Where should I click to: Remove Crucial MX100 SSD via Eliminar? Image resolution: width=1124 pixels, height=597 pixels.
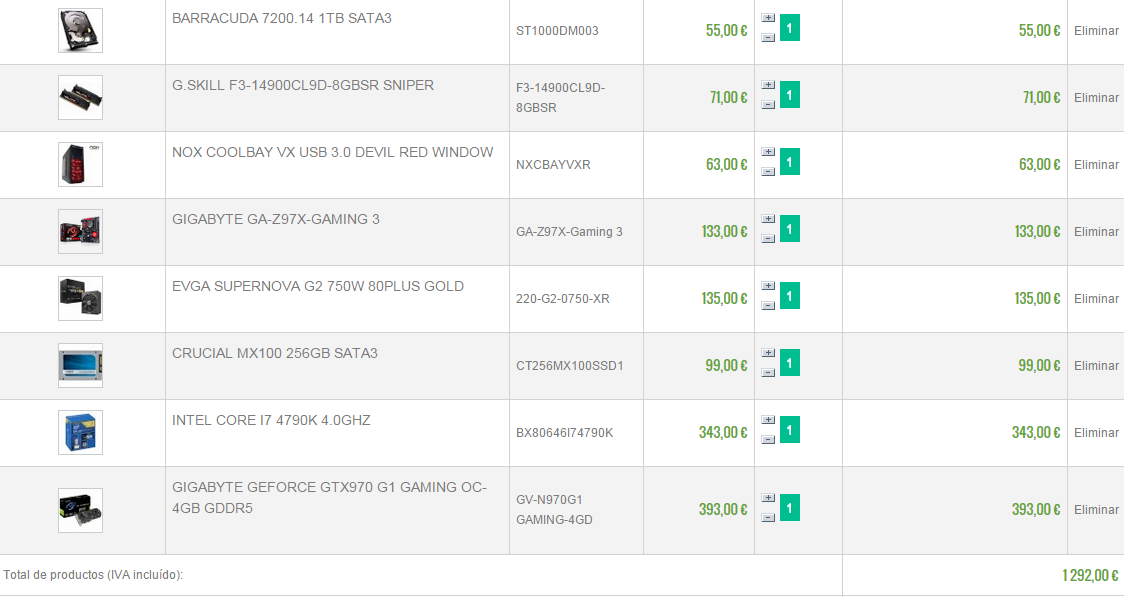click(1096, 366)
